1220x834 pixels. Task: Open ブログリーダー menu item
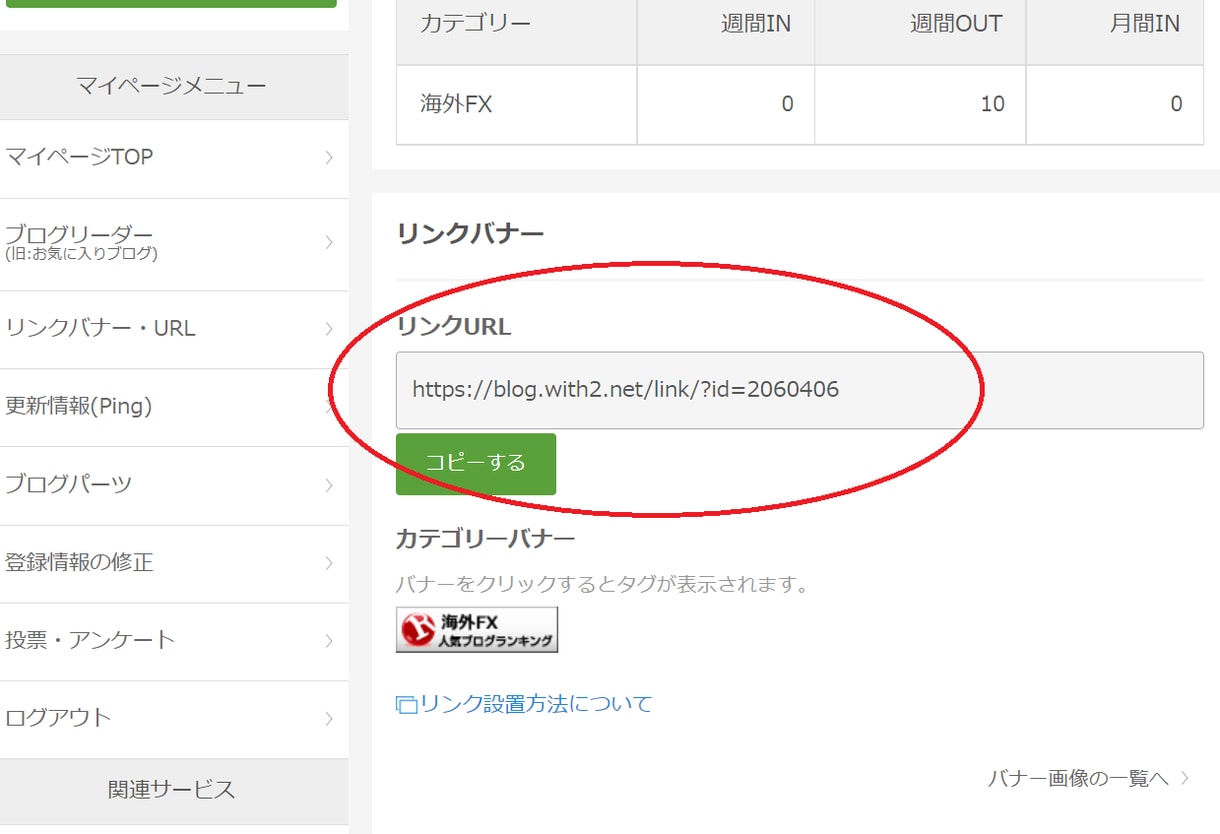click(x=174, y=244)
